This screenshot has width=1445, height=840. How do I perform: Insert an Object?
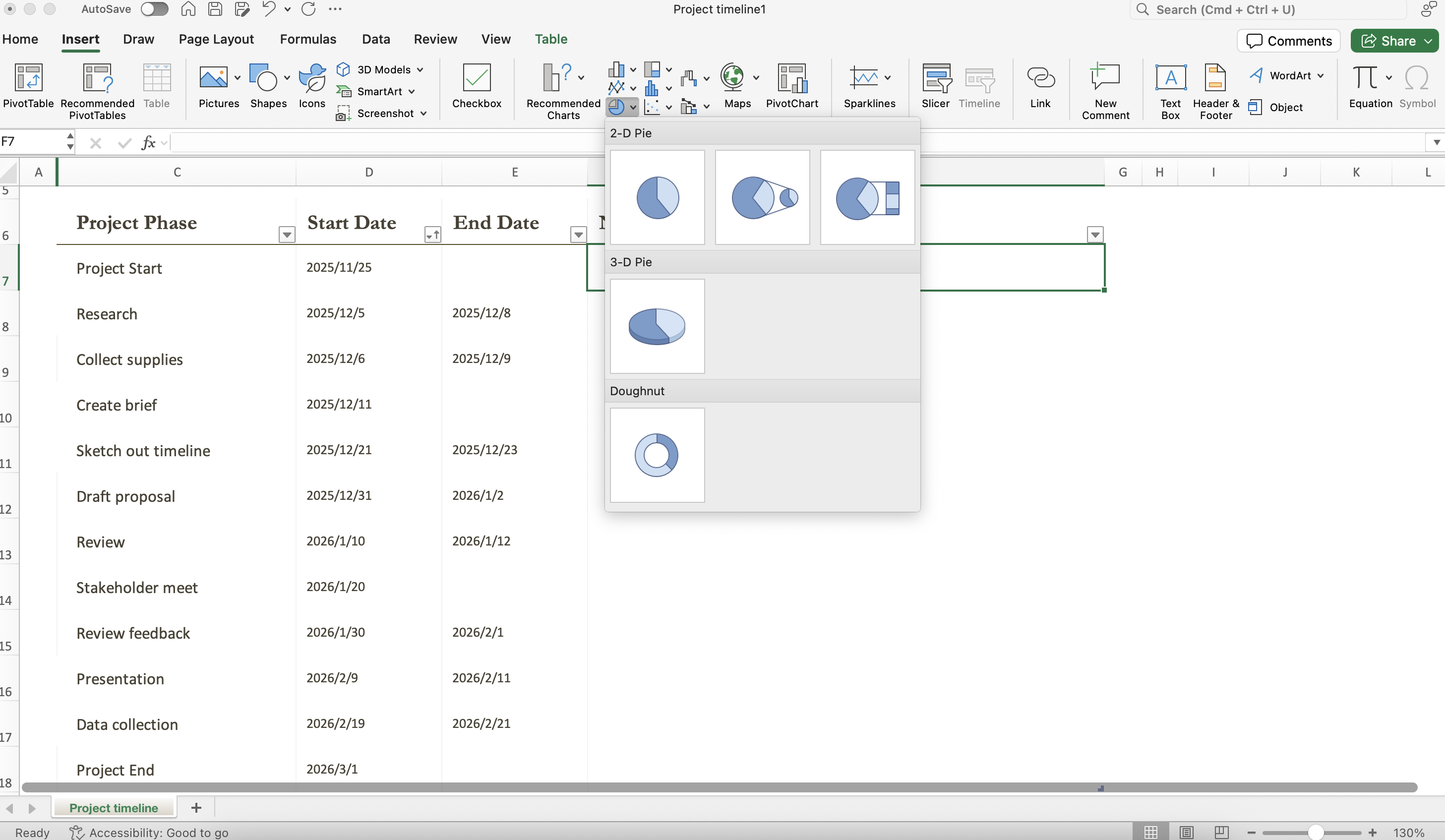coord(1276,107)
